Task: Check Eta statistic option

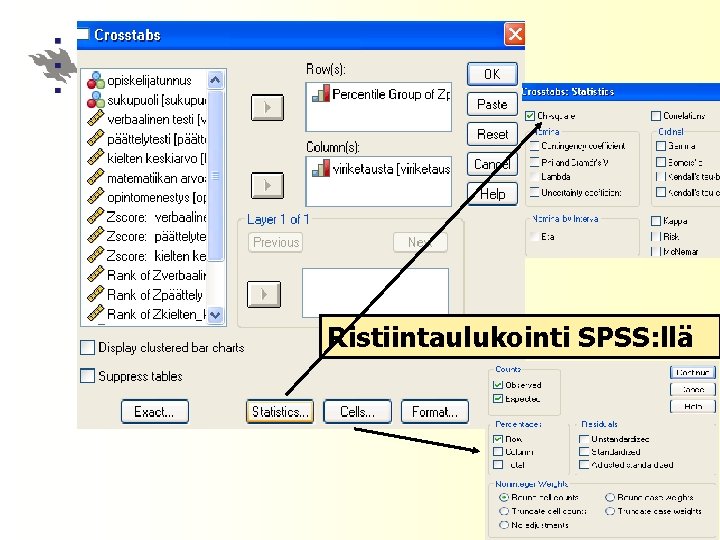Action: pos(534,236)
